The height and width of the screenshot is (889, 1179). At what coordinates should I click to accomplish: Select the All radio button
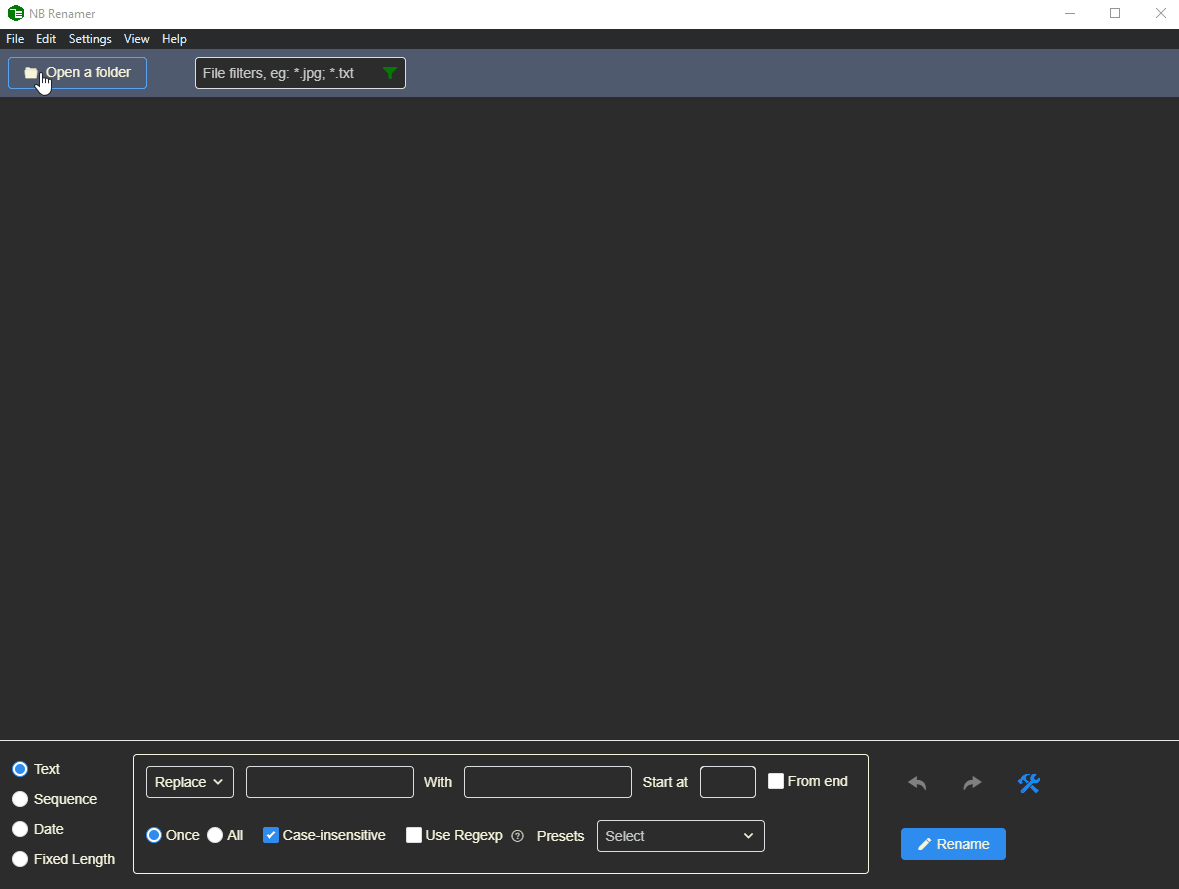click(x=215, y=835)
